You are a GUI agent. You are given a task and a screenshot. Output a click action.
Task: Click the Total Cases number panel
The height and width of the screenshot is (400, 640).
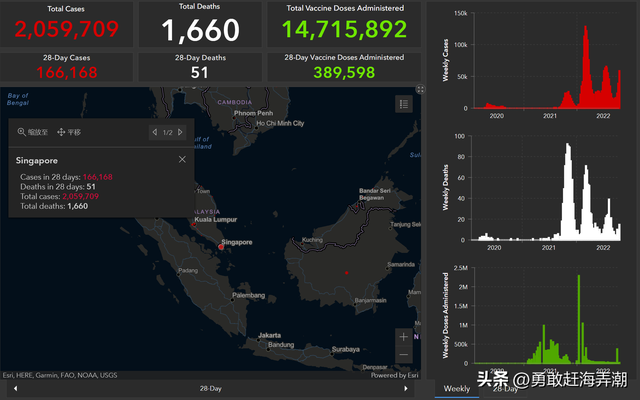(67, 24)
